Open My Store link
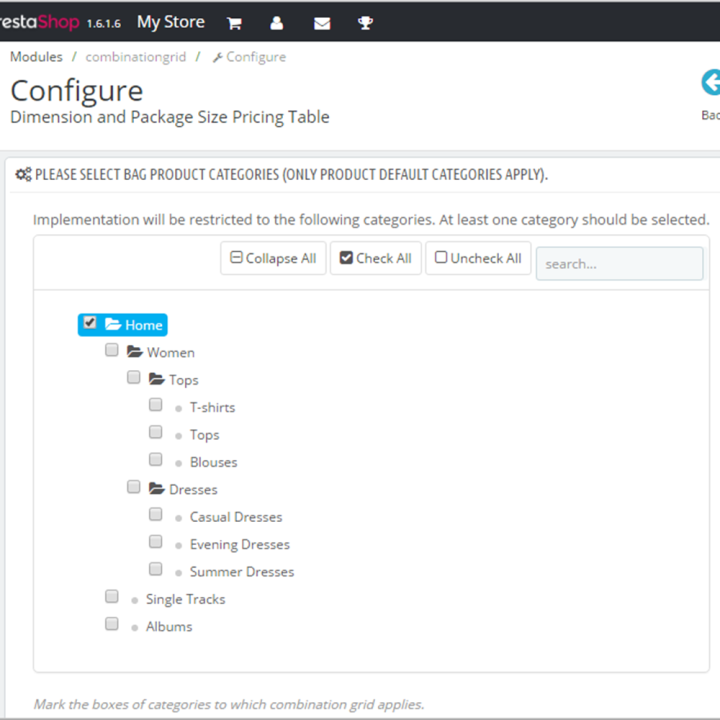The image size is (720, 720). (171, 22)
